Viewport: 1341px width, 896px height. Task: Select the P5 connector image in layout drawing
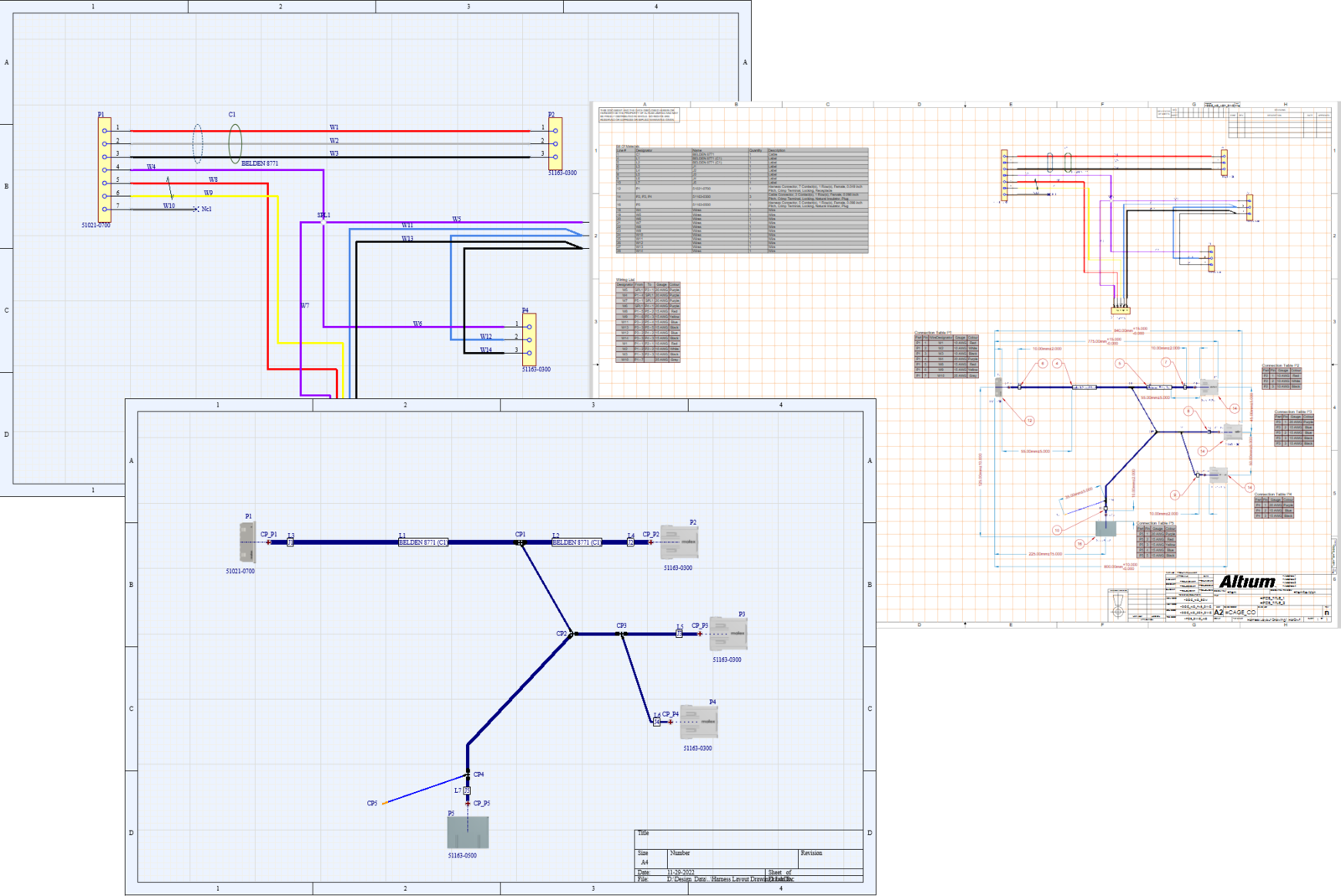point(468,833)
